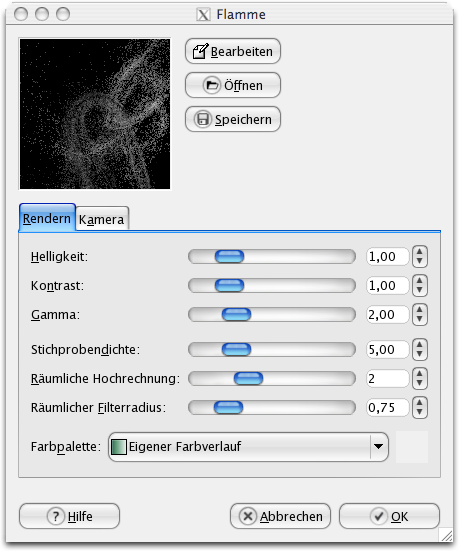Click the flame preview thumbnail
Screen dimensions: 459x551
(x=95, y=114)
